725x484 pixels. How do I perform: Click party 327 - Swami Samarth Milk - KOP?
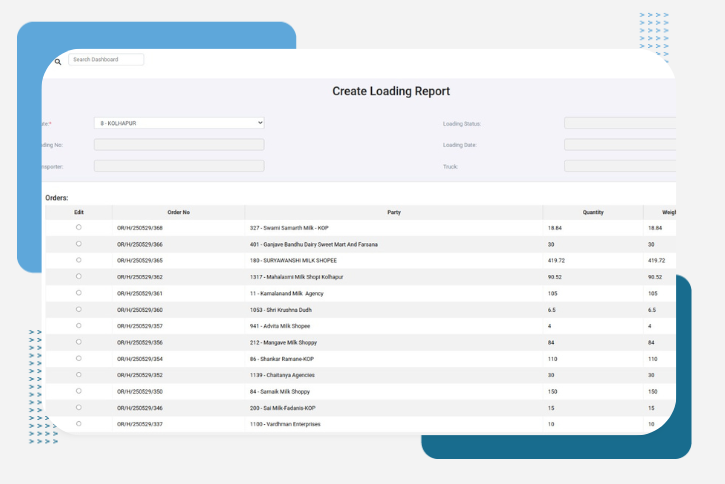pos(289,228)
